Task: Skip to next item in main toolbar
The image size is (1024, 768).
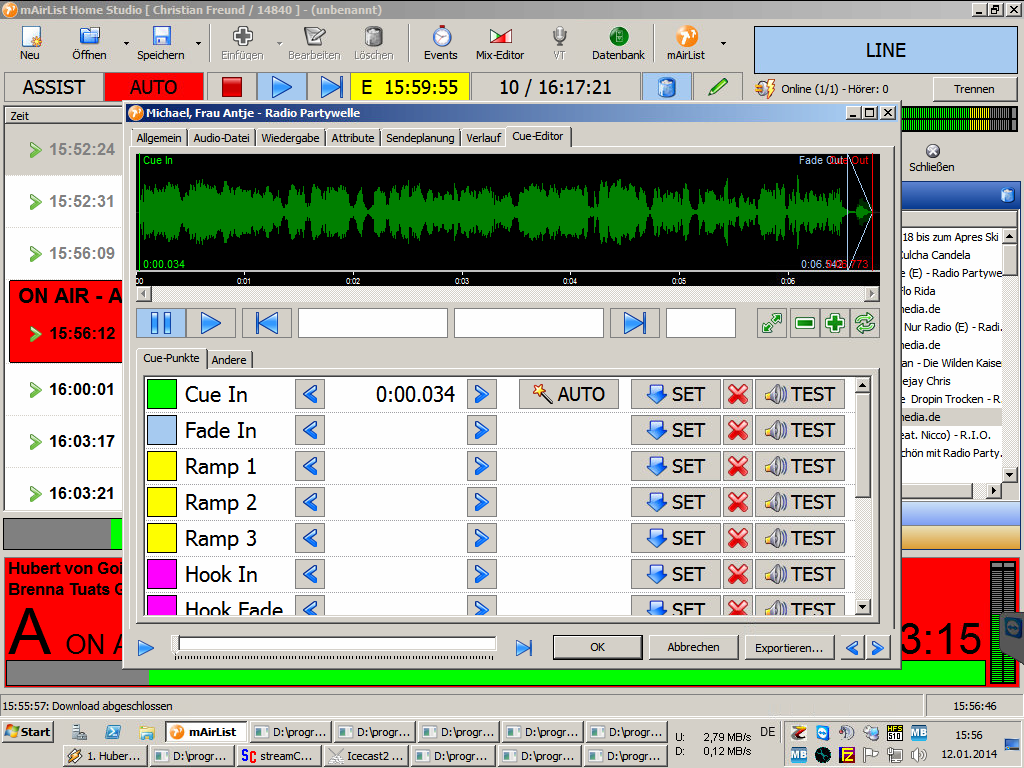Action: point(330,87)
